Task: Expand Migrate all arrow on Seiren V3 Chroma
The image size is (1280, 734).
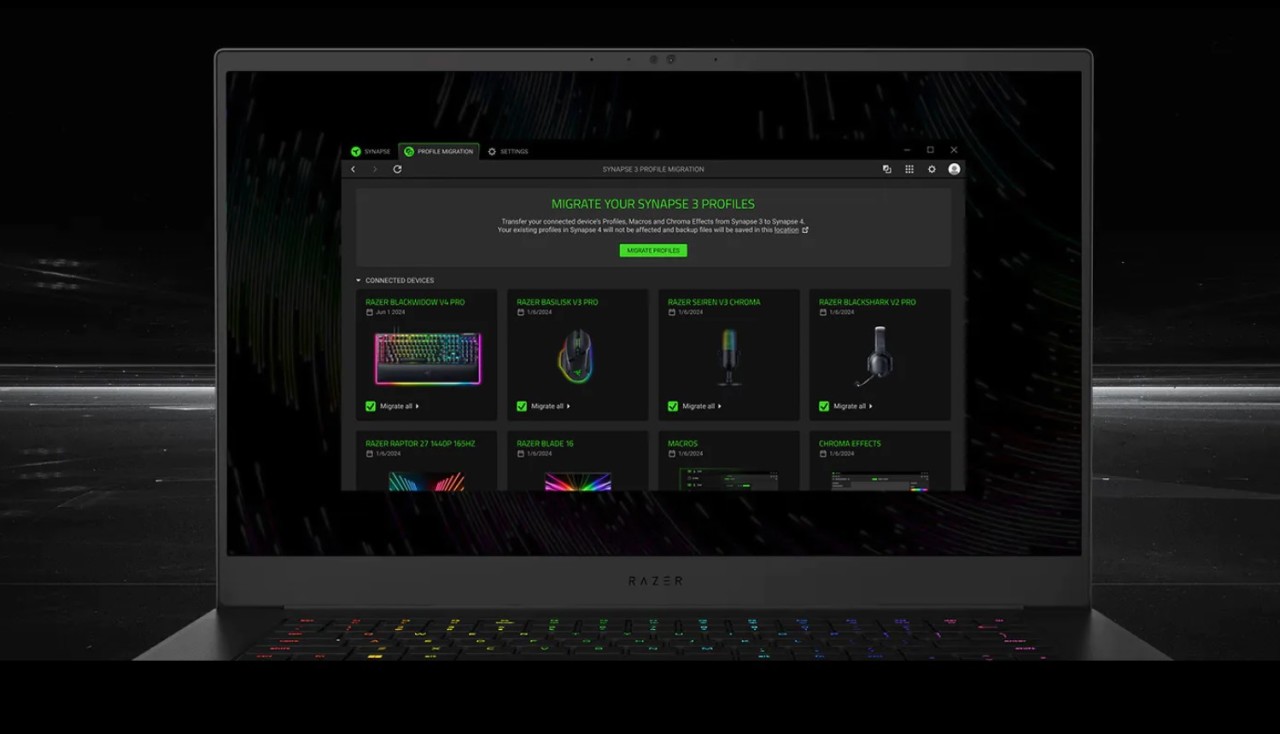Action: click(x=719, y=406)
